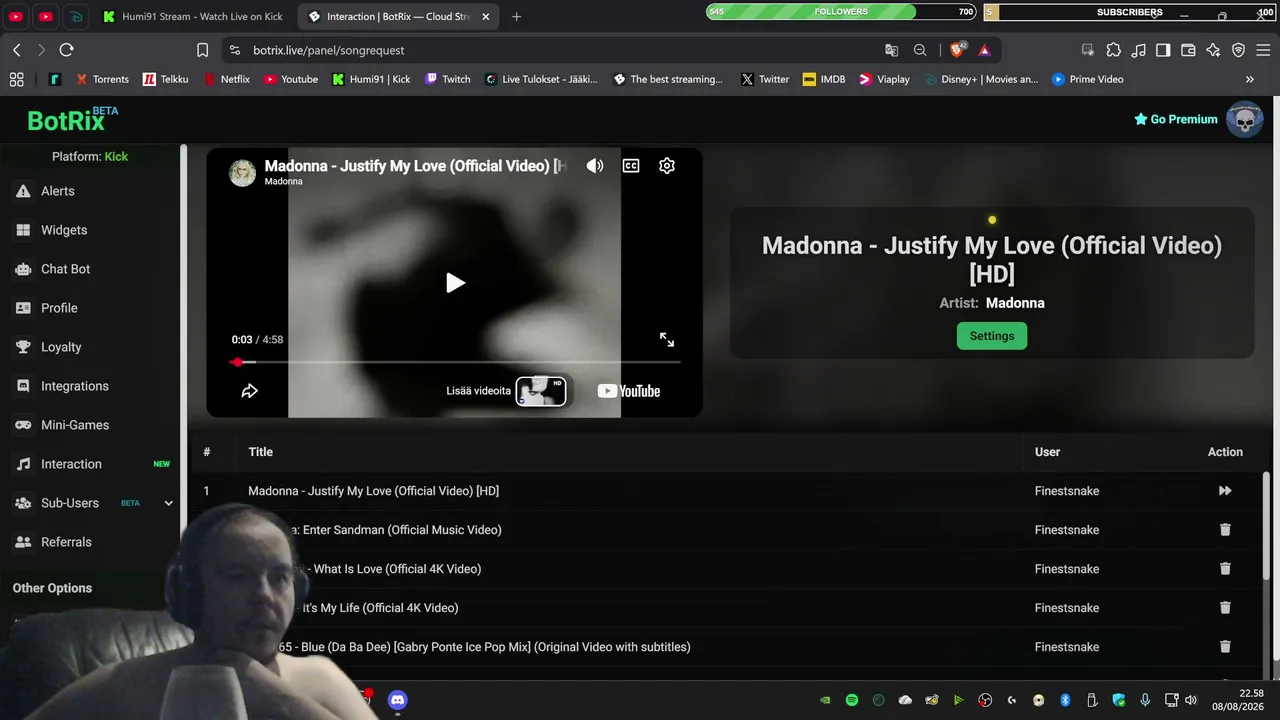Switch to the Humi91 Stream Kick tab

click(x=194, y=16)
